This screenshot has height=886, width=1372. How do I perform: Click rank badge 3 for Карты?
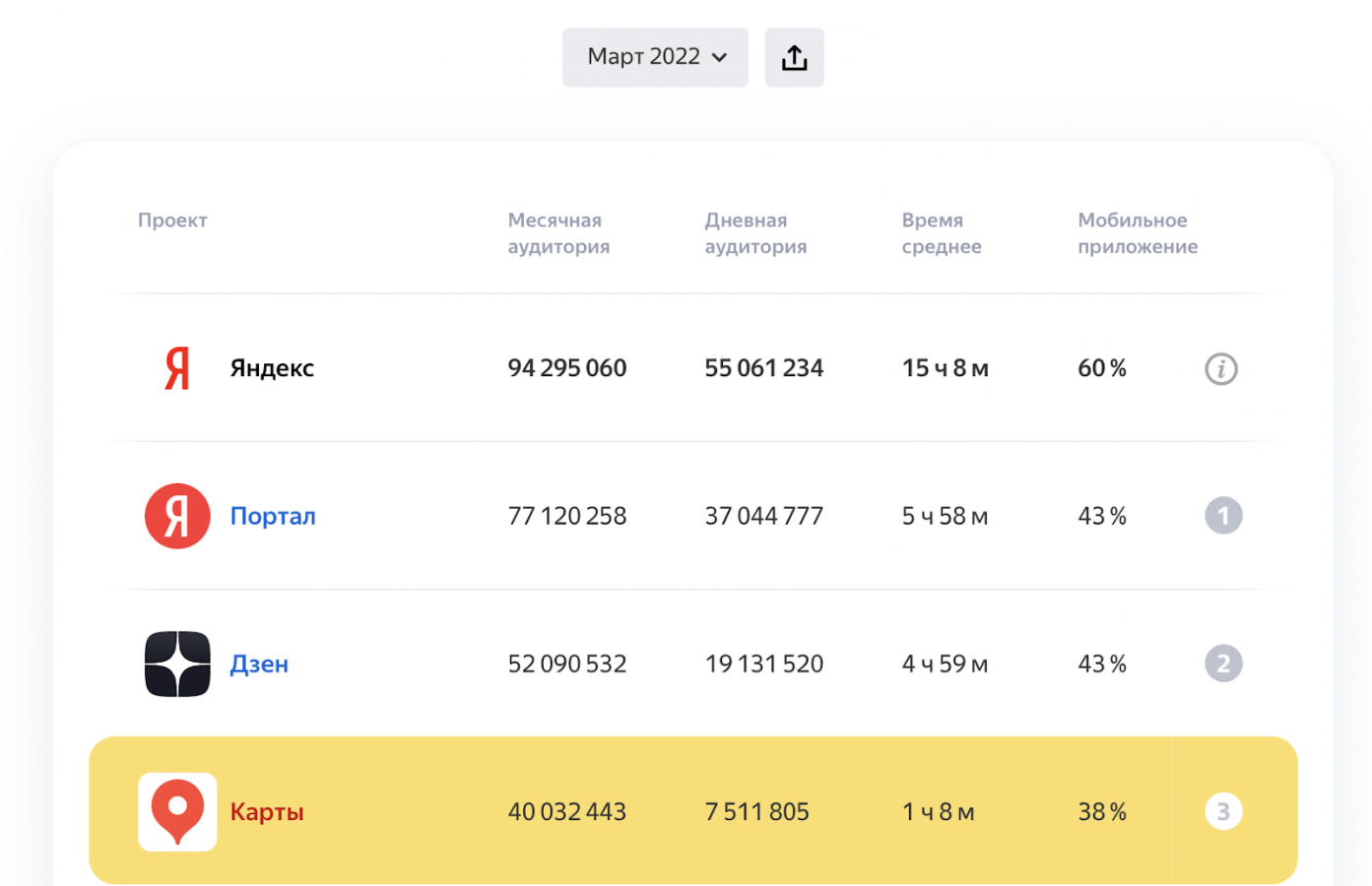click(x=1223, y=811)
